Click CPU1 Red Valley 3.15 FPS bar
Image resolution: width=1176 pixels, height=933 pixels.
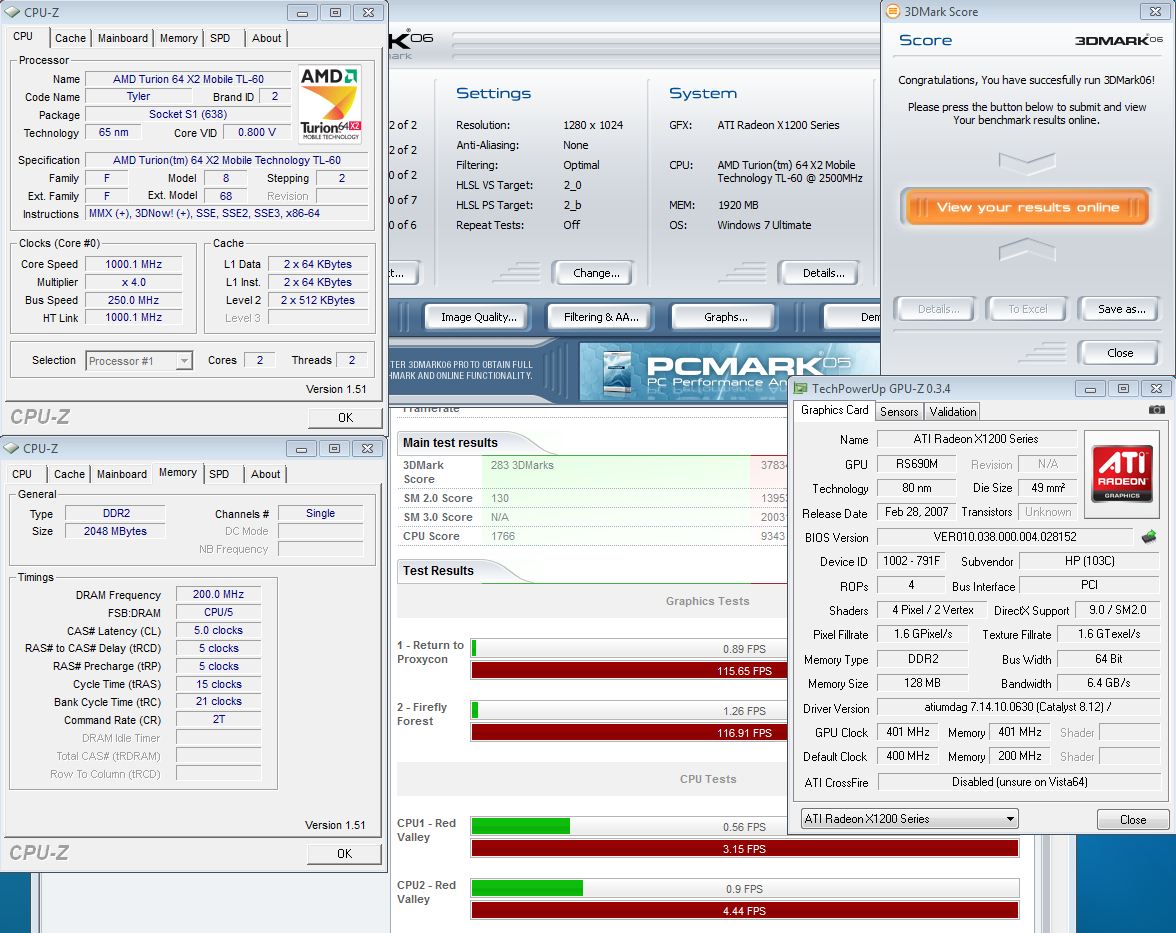coord(745,849)
